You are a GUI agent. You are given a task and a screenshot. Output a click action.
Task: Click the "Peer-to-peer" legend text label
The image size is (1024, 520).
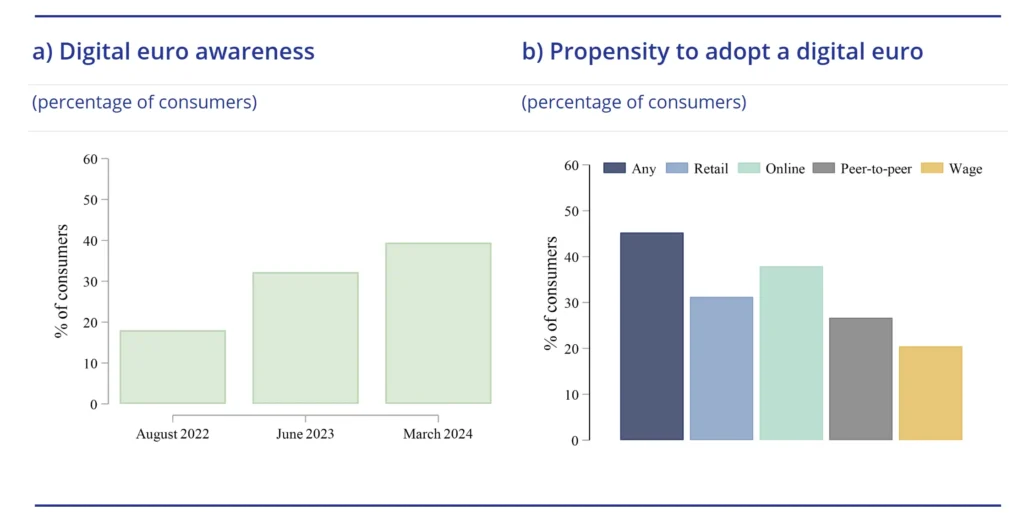(877, 169)
